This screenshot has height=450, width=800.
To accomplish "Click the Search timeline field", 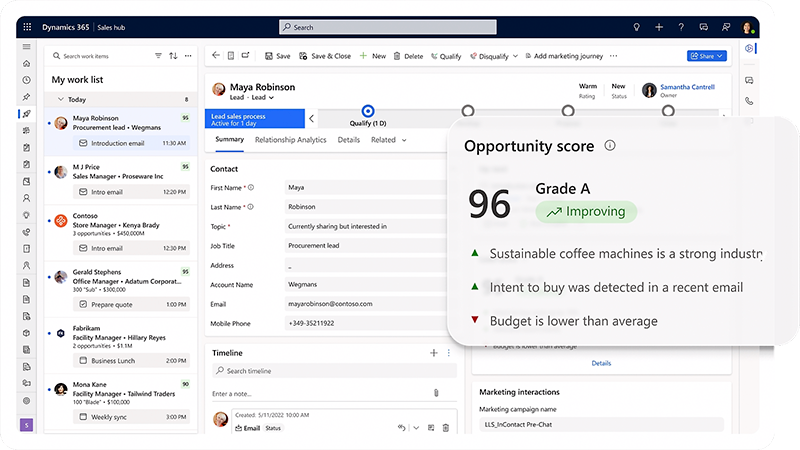I will [x=334, y=371].
